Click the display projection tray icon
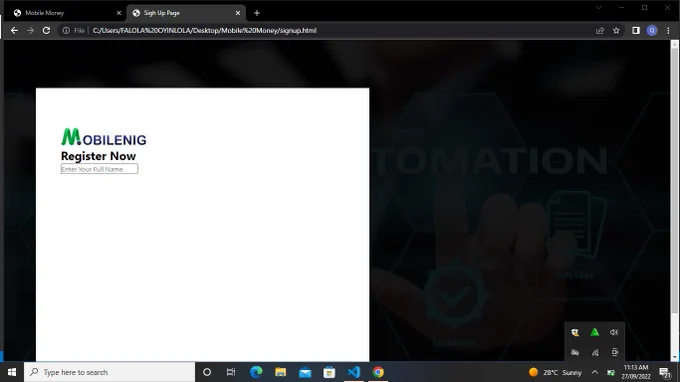The height and width of the screenshot is (382, 680). (615, 352)
